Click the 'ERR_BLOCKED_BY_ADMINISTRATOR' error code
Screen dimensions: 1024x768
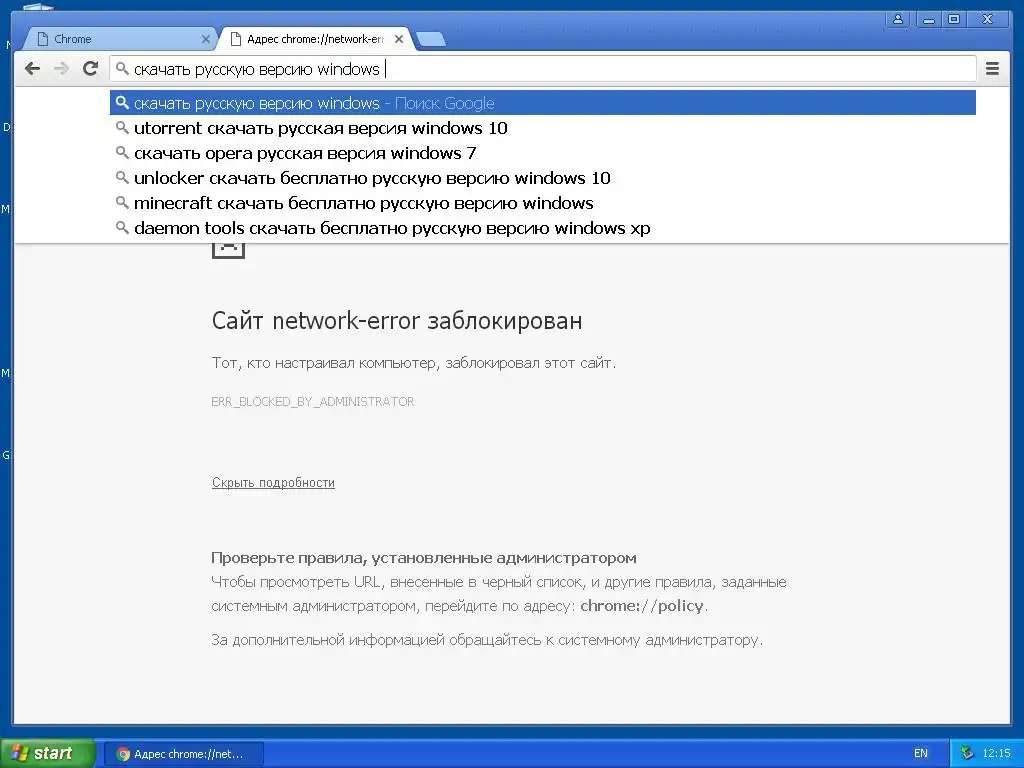pyautogui.click(x=313, y=402)
